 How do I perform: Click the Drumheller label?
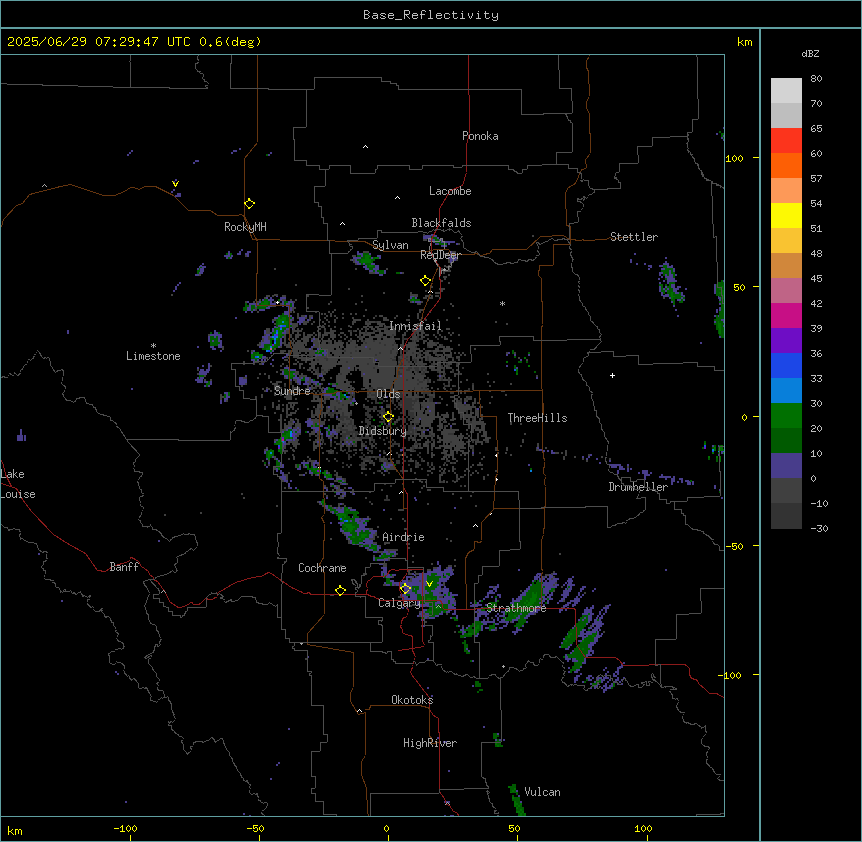point(638,487)
